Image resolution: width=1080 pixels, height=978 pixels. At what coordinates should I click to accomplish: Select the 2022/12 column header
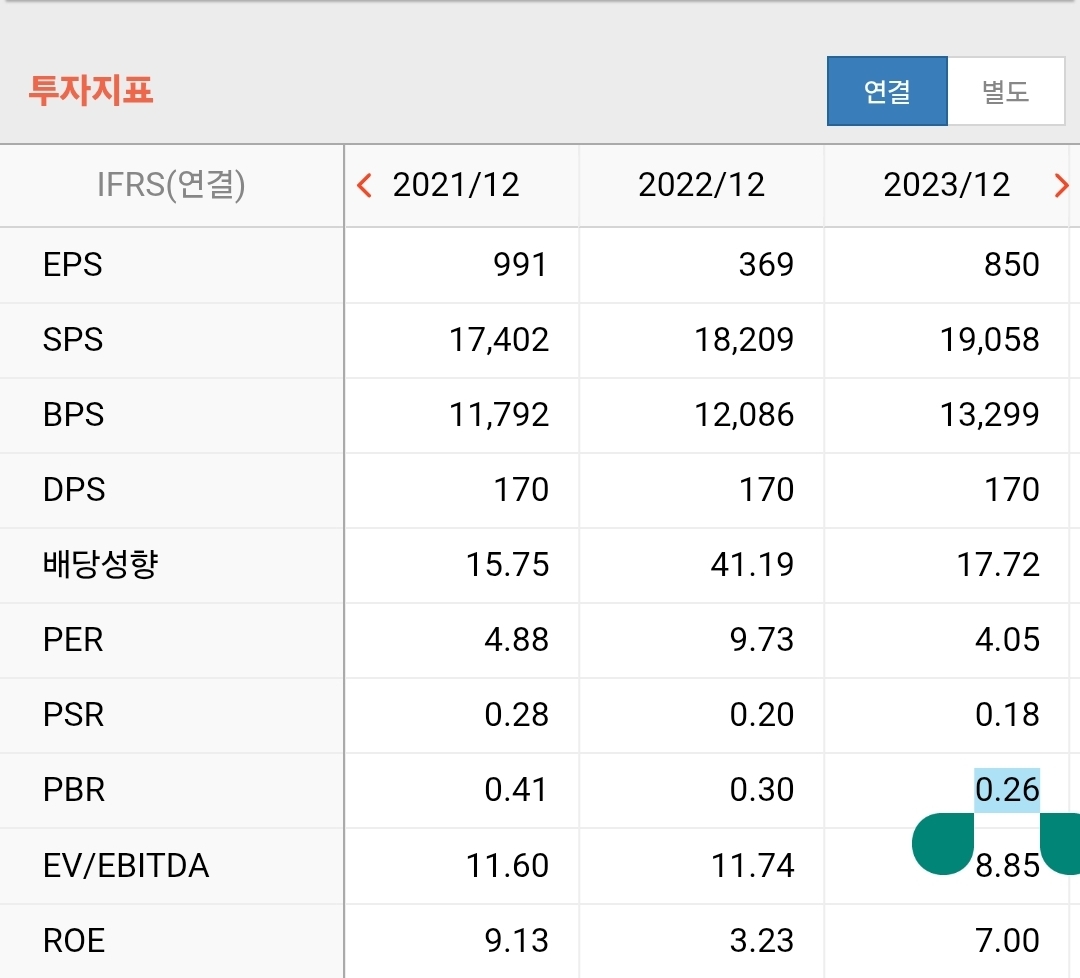[x=701, y=185]
